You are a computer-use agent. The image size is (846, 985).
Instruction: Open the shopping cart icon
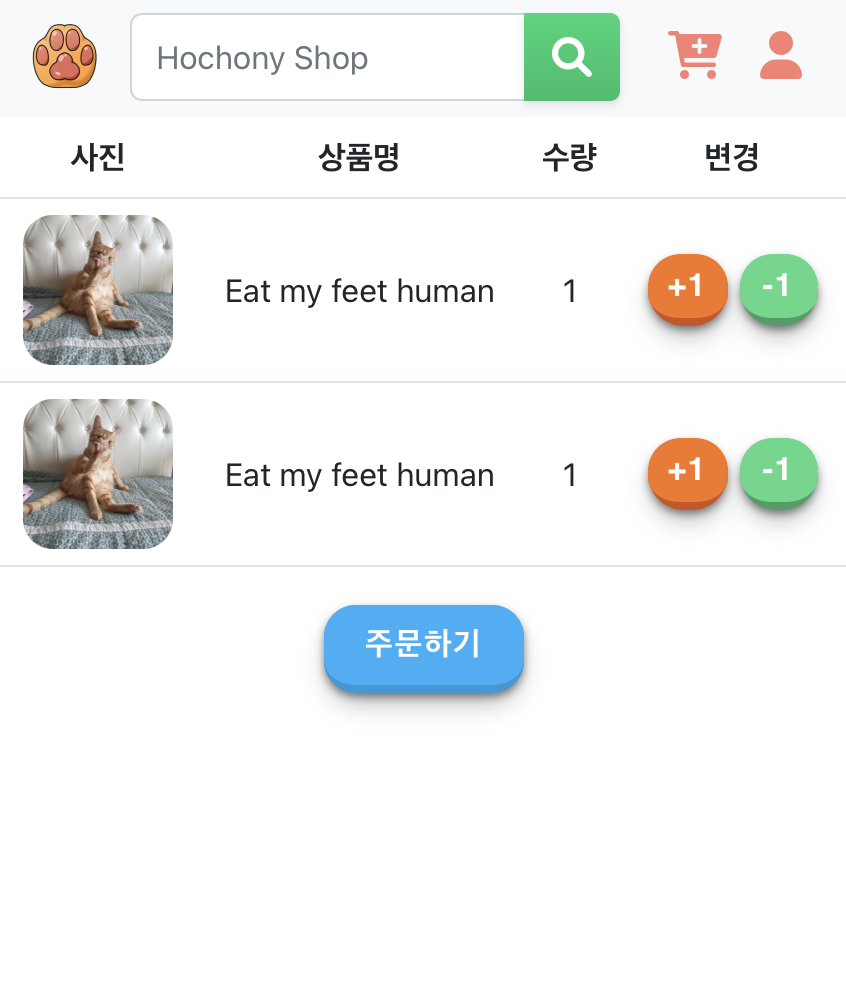[695, 55]
